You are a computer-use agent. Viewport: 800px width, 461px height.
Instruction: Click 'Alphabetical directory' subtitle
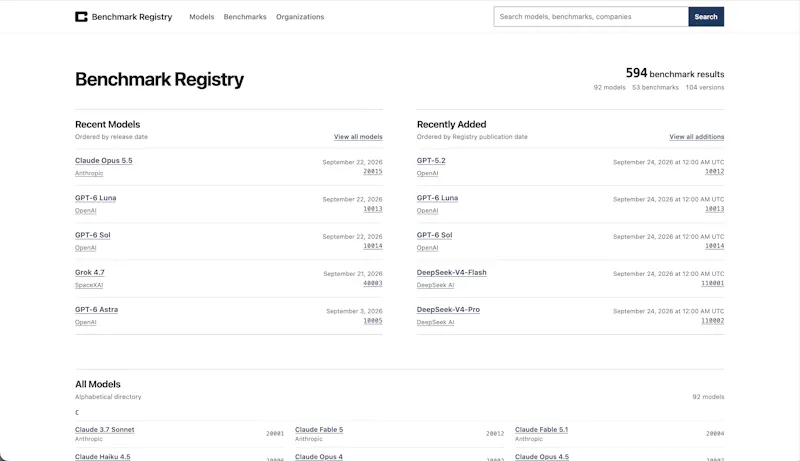108,397
